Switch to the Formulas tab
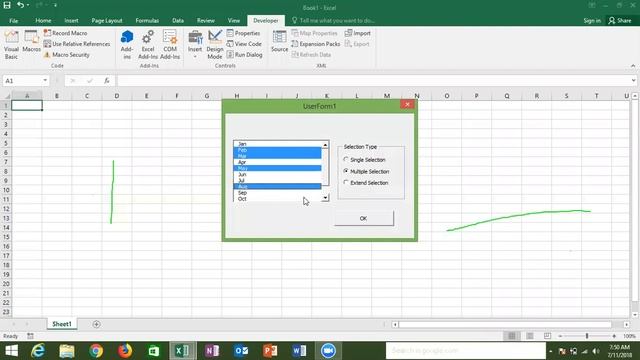Image resolution: width=640 pixels, height=360 pixels. pos(147,20)
